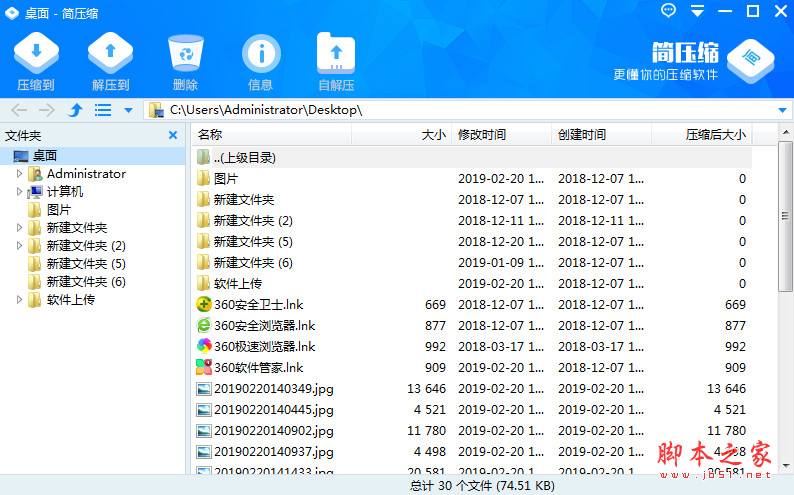Click the 解压到 extract icon

110,53
